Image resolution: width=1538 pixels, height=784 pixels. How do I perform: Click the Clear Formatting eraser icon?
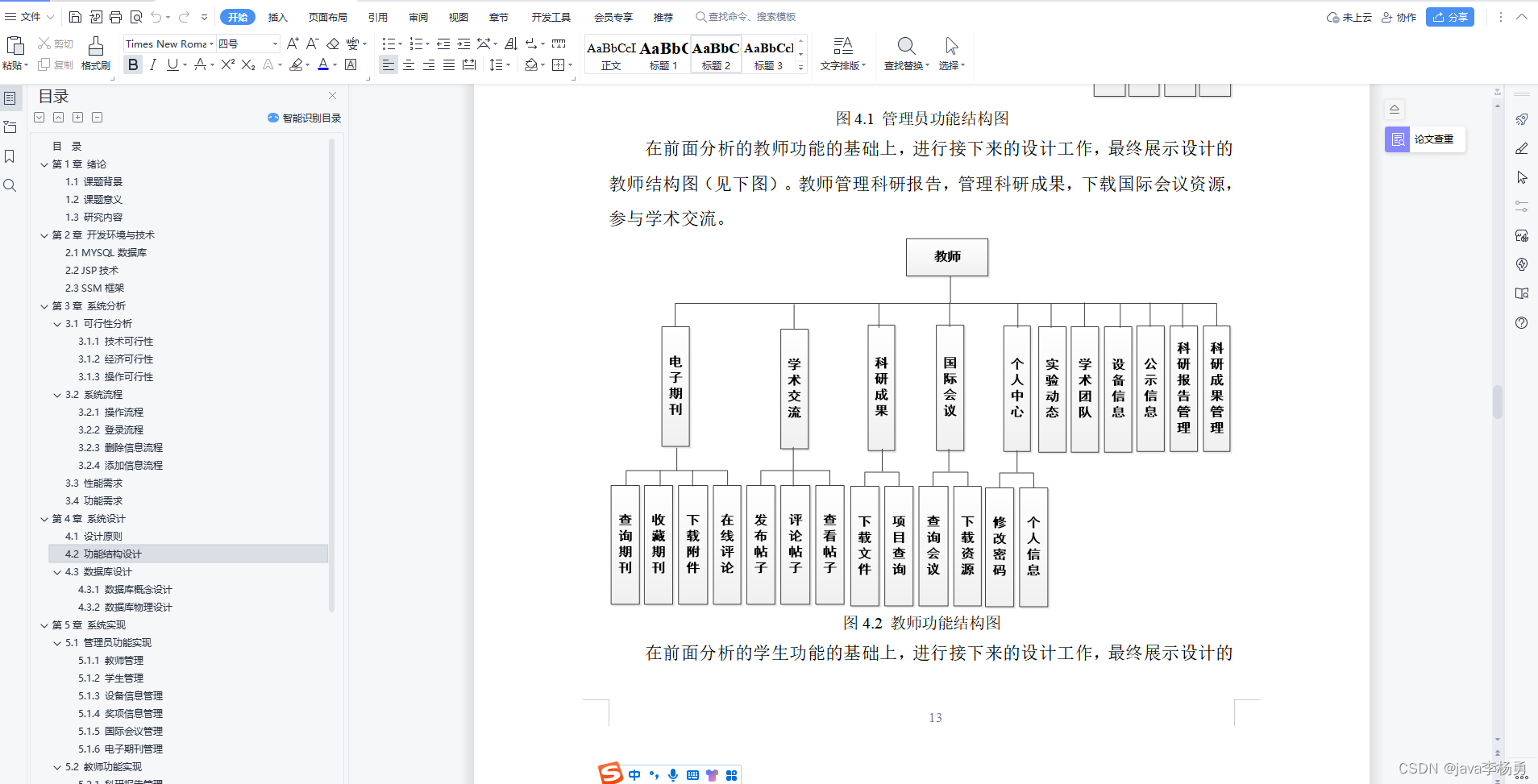[333, 44]
